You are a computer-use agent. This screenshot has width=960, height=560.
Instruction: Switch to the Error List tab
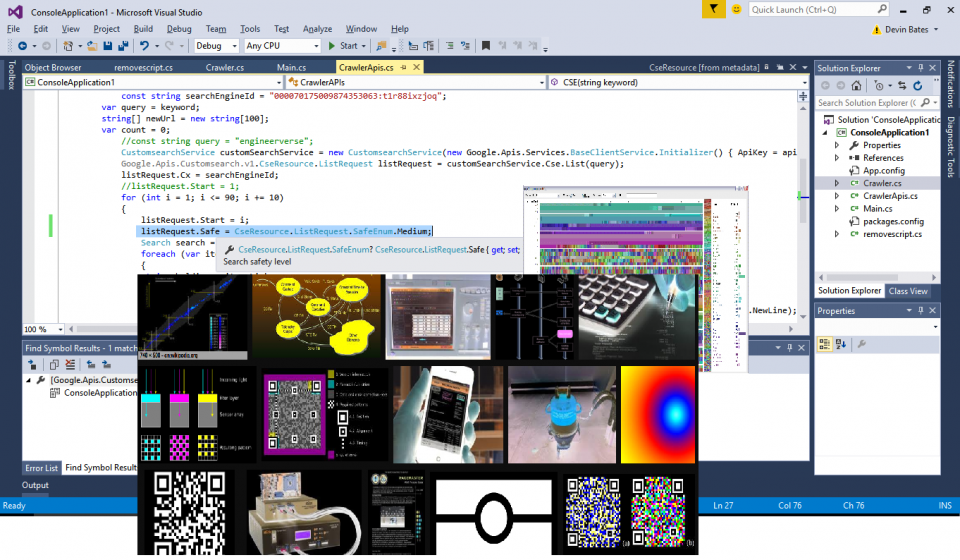[42, 468]
